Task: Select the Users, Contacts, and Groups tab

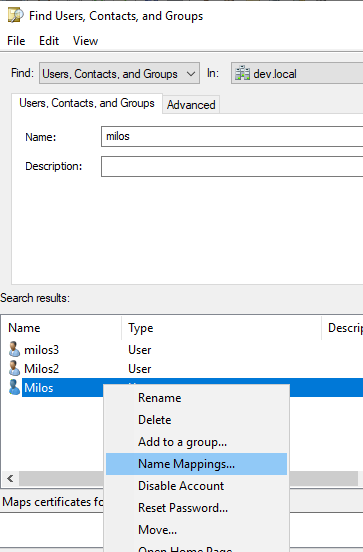Action: pos(87,103)
